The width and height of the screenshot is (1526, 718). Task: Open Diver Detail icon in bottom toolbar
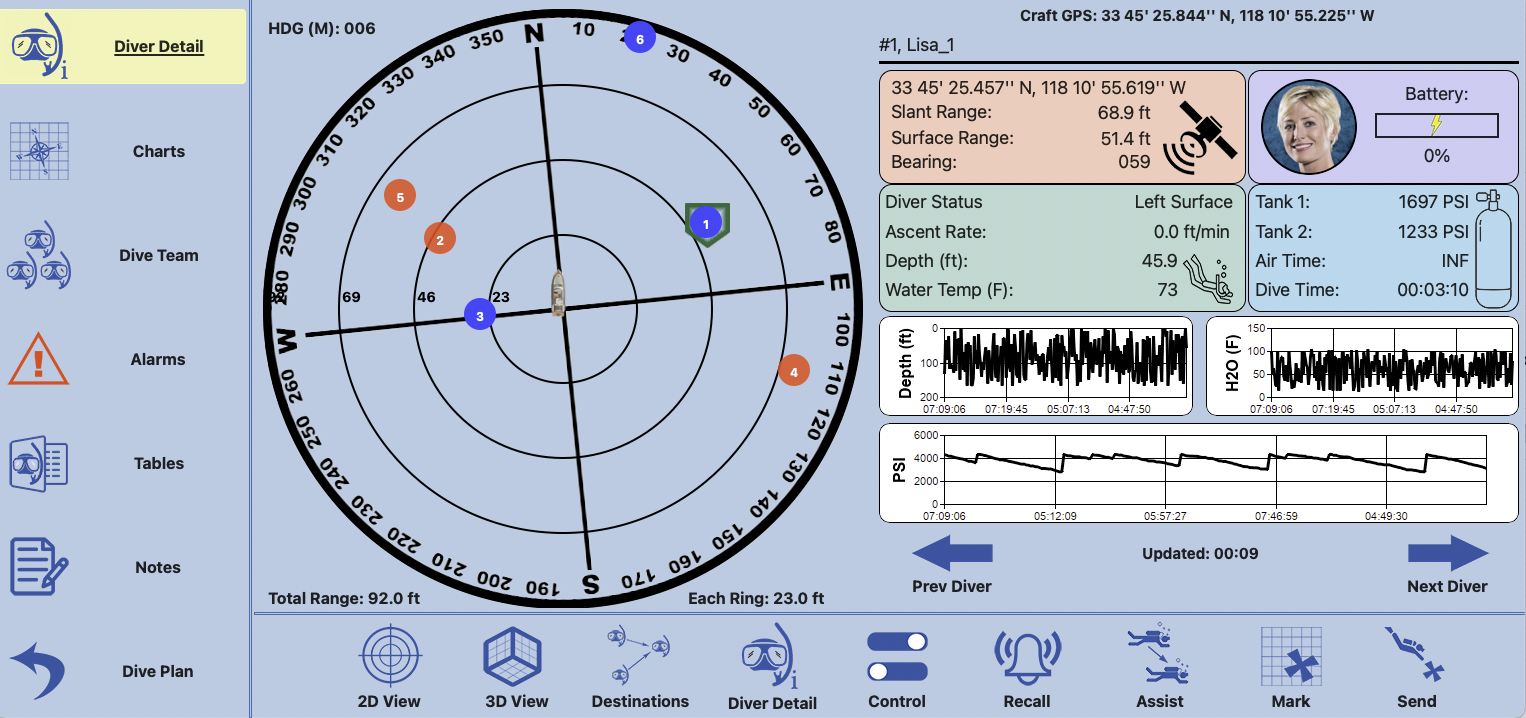pos(771,658)
